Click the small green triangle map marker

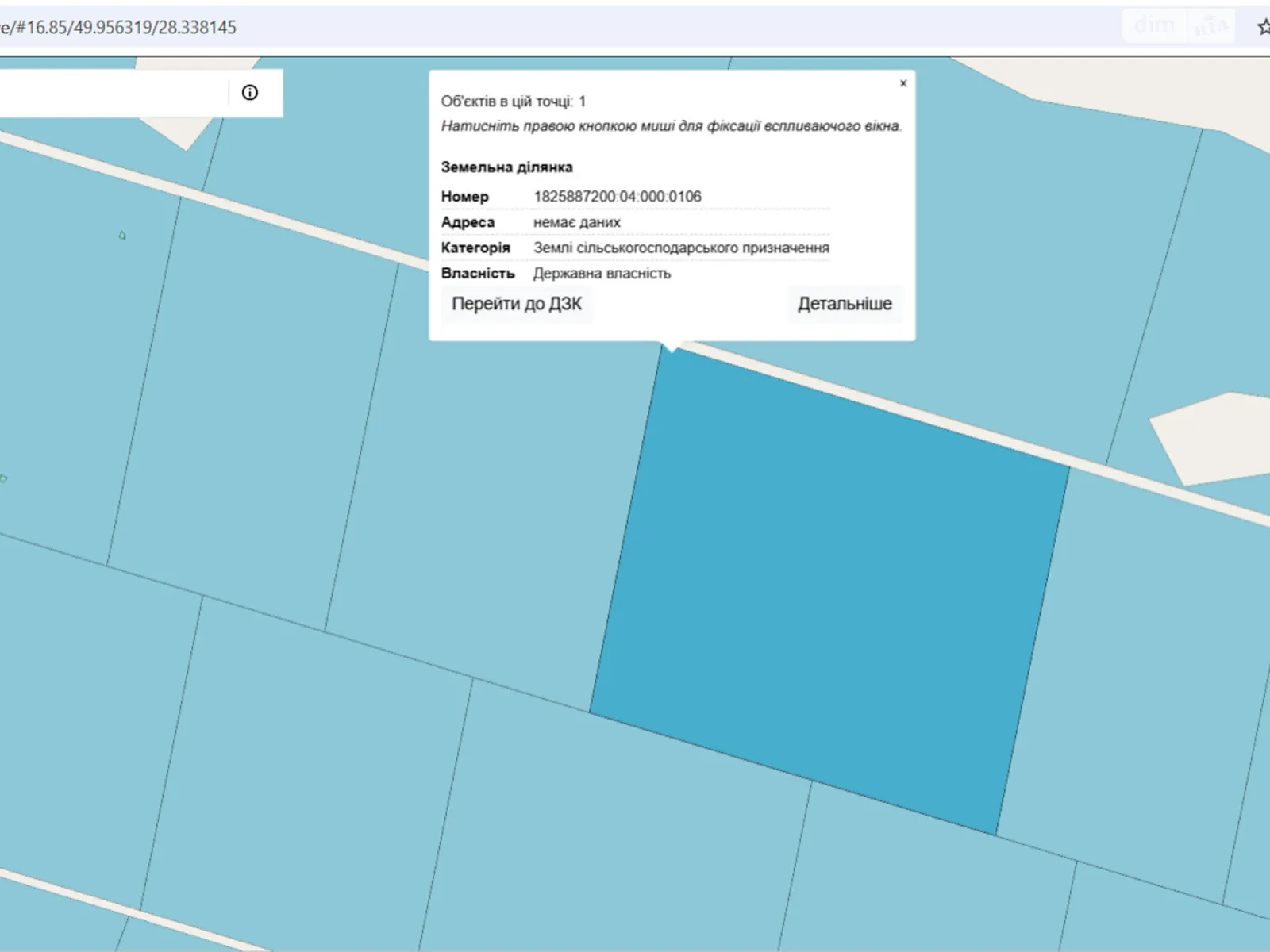point(122,236)
